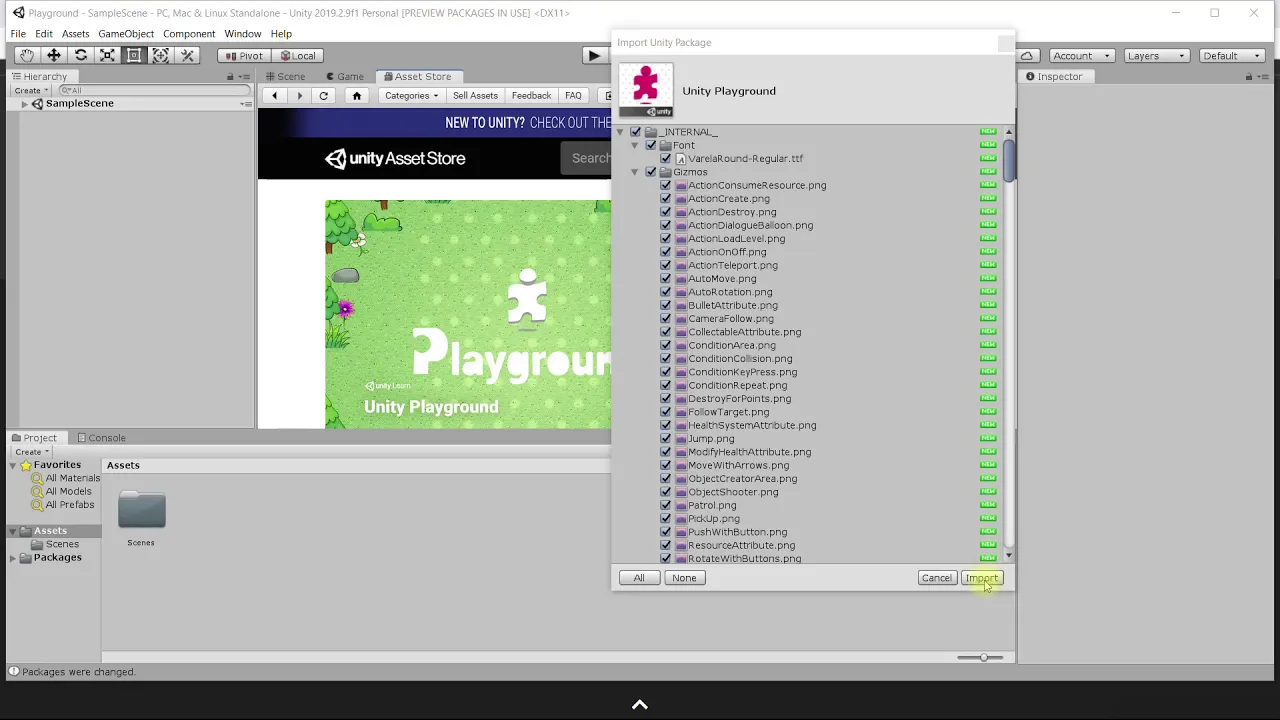Open the Help menu
The image size is (1280, 720).
281,34
